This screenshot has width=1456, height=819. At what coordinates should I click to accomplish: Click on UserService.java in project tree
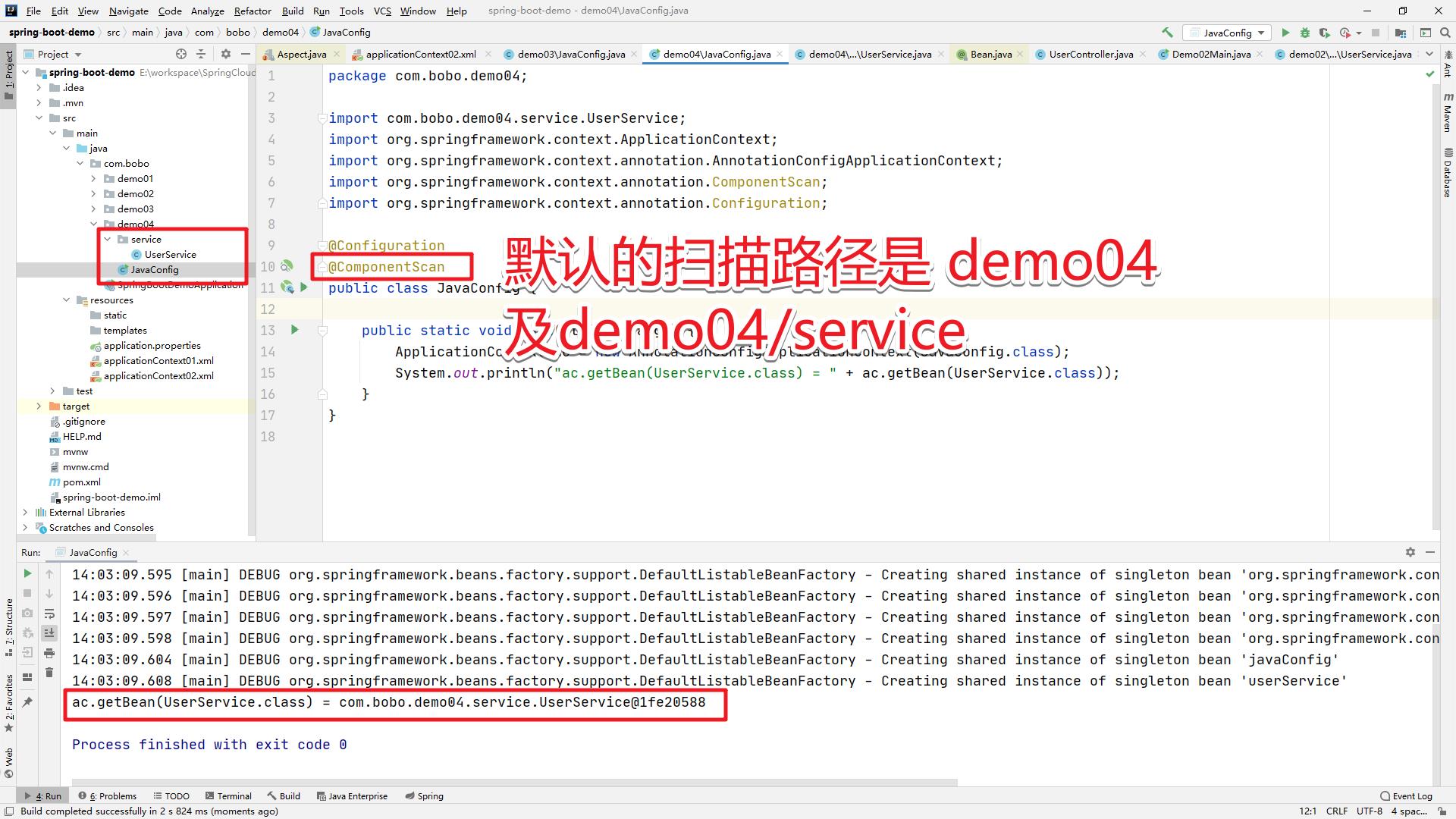click(x=170, y=254)
